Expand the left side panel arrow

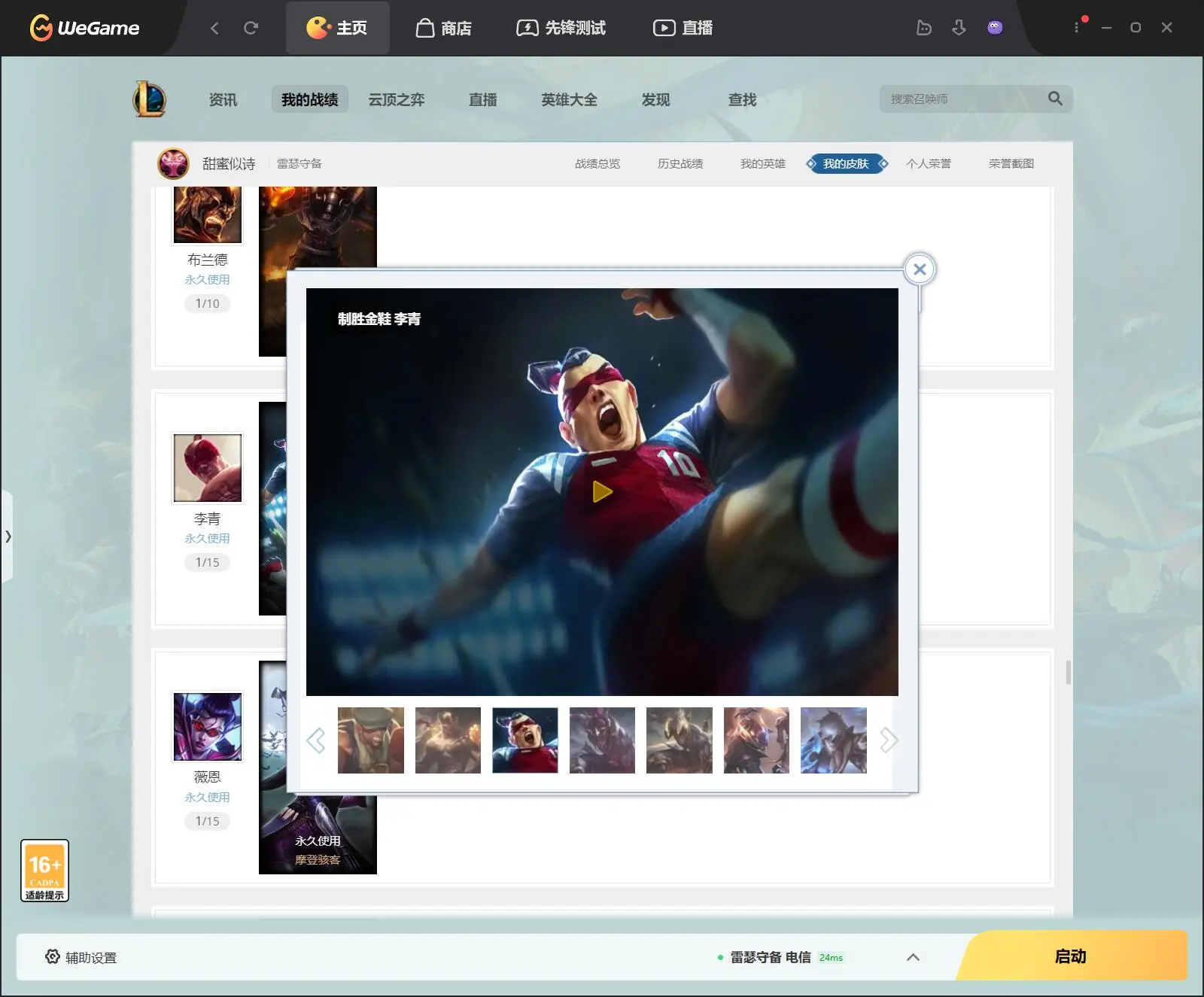coord(8,536)
